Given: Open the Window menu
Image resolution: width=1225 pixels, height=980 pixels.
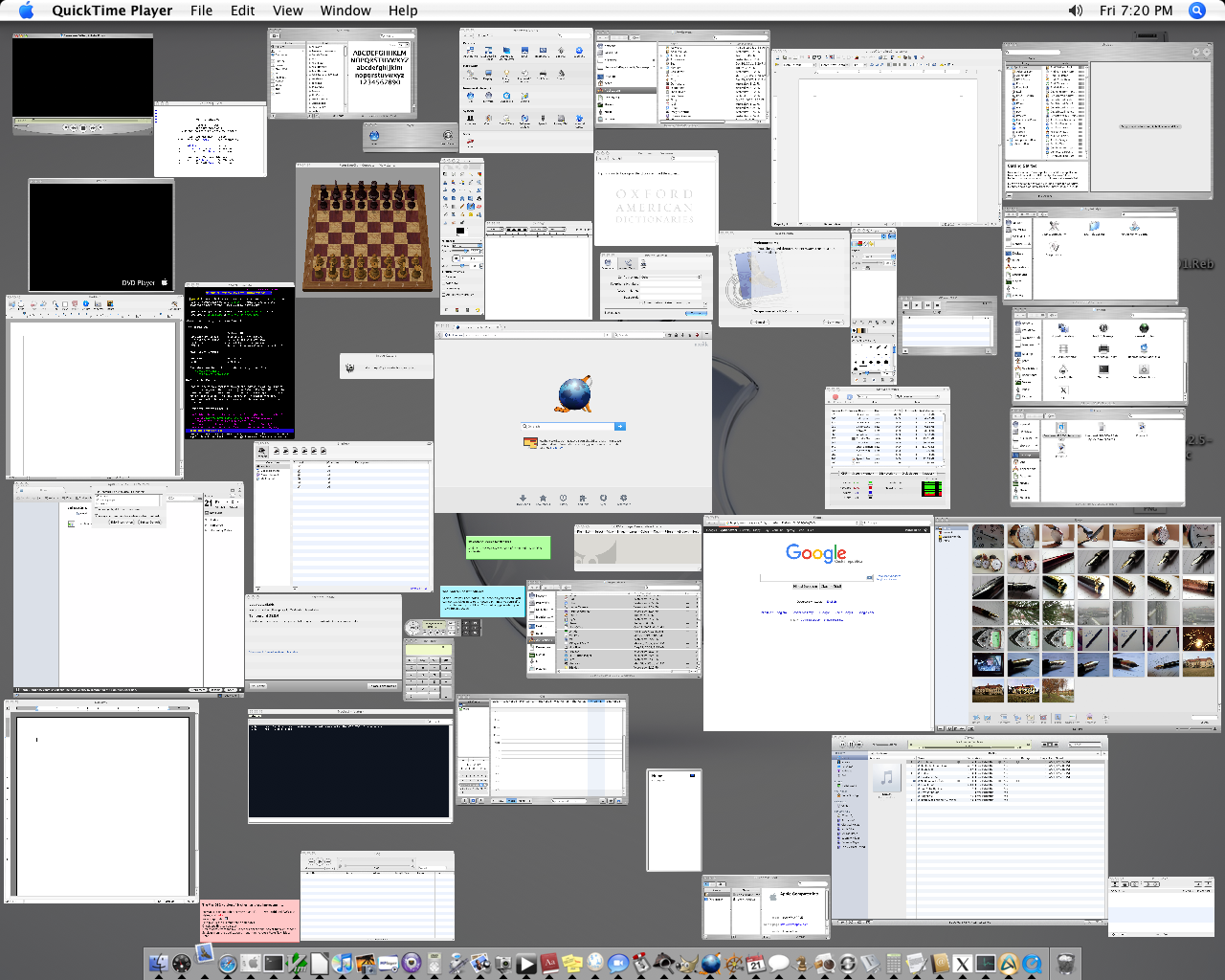Looking at the screenshot, I should (x=345, y=11).
